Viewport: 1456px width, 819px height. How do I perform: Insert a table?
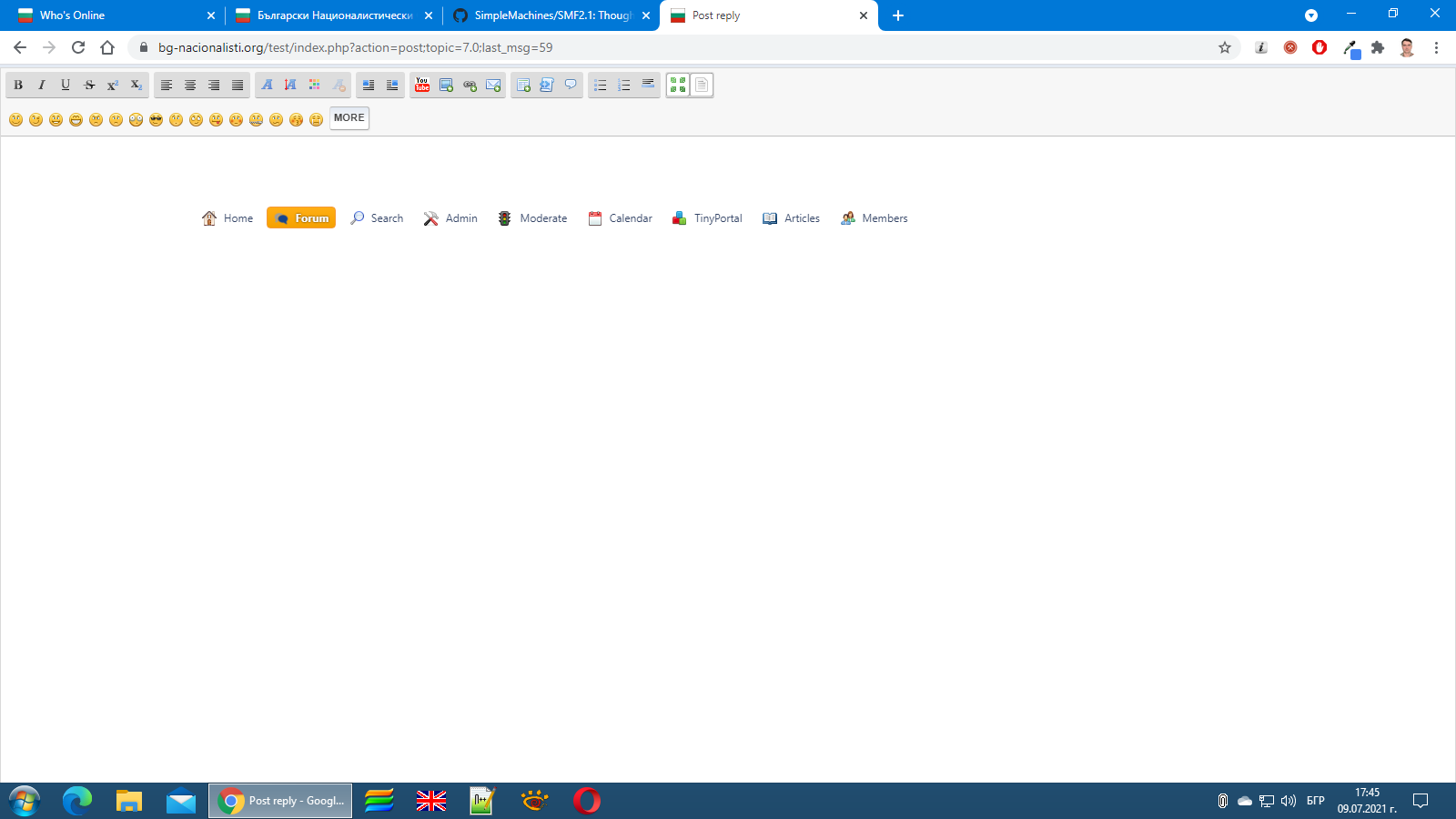[524, 85]
